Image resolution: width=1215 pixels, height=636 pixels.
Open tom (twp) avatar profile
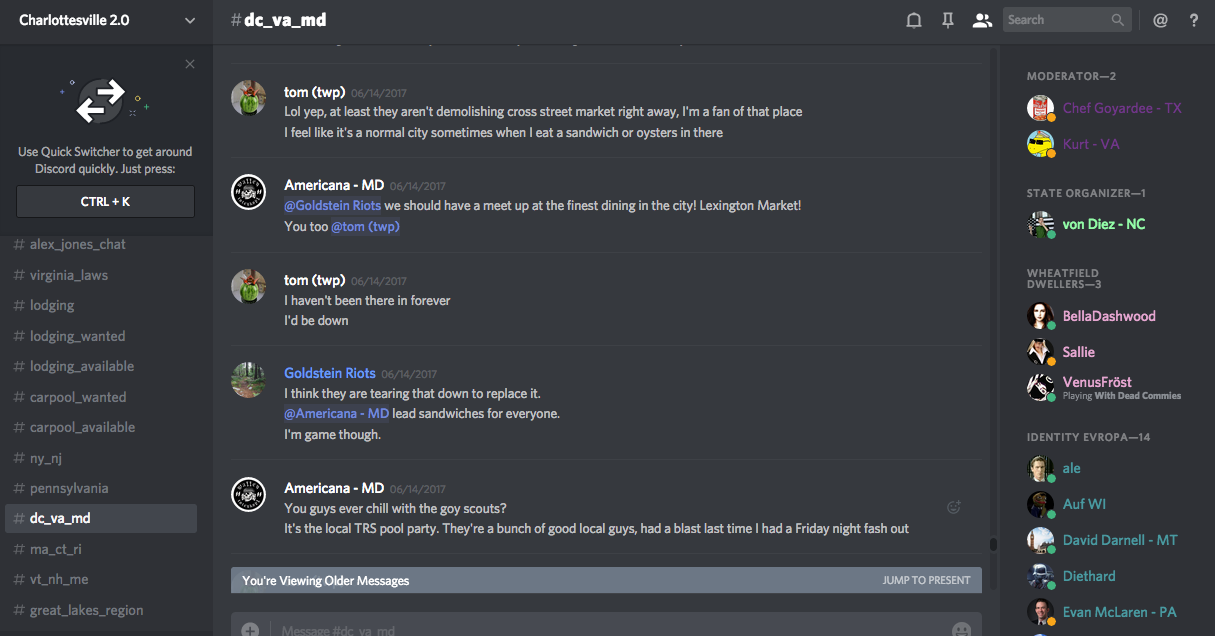coord(248,98)
